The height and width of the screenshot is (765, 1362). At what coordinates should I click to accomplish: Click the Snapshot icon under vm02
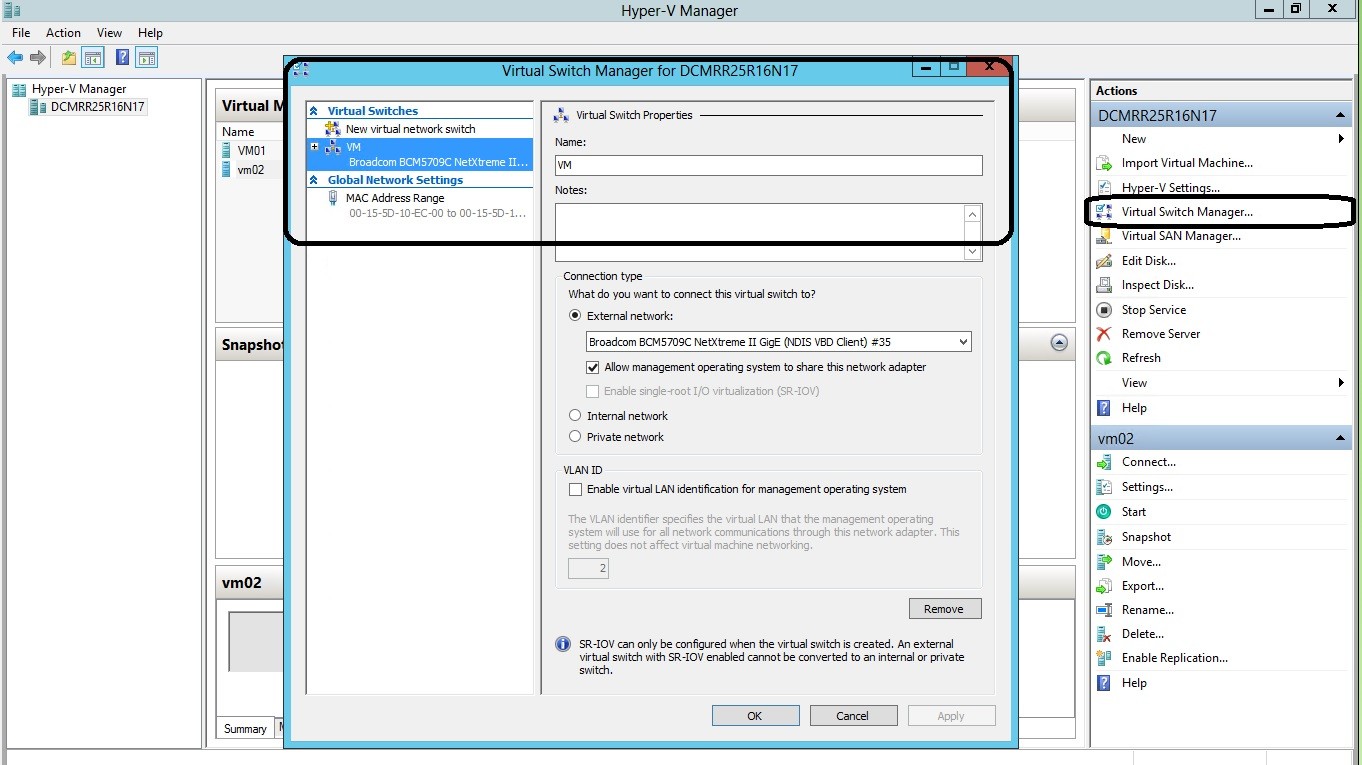[1104, 537]
